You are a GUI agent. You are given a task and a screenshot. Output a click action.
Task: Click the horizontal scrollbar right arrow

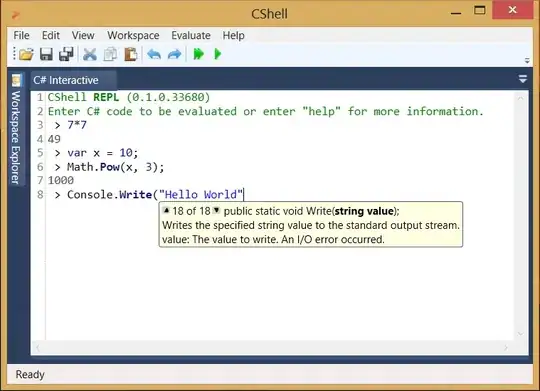(x=506, y=348)
